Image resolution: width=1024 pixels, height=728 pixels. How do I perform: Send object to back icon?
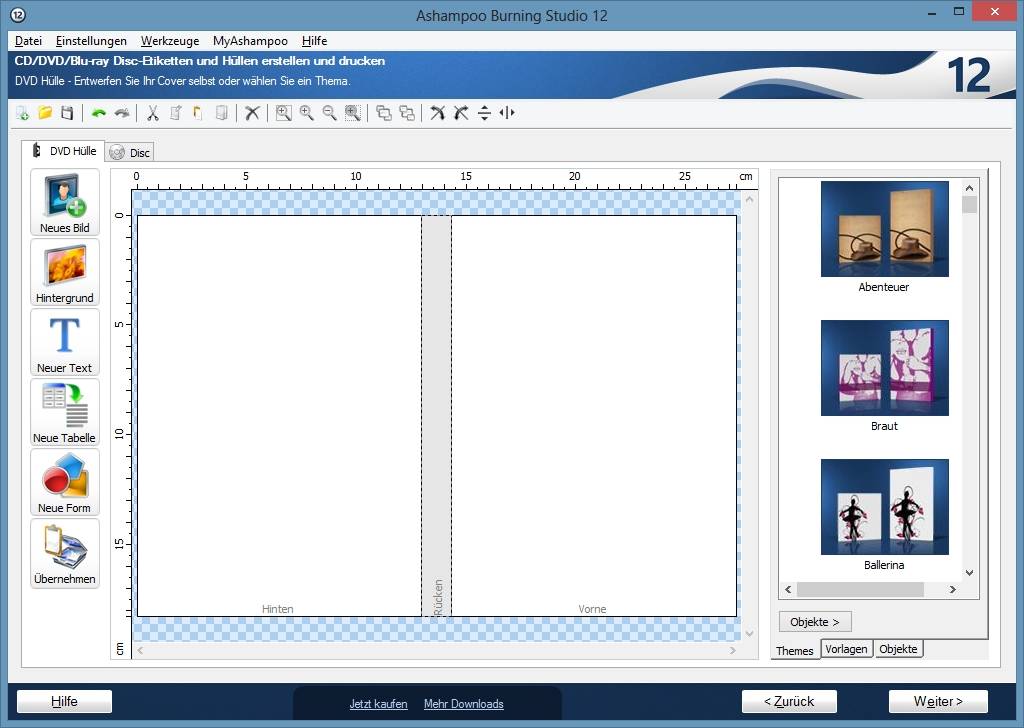407,113
